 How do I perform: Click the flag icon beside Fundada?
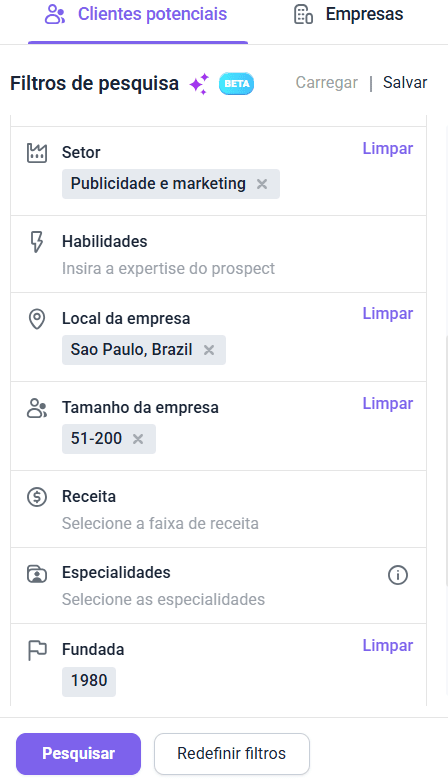[x=36, y=650]
